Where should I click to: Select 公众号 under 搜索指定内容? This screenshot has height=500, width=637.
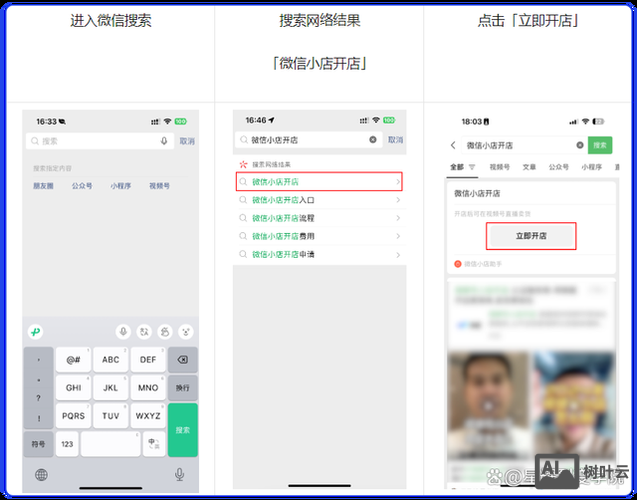[x=82, y=186]
